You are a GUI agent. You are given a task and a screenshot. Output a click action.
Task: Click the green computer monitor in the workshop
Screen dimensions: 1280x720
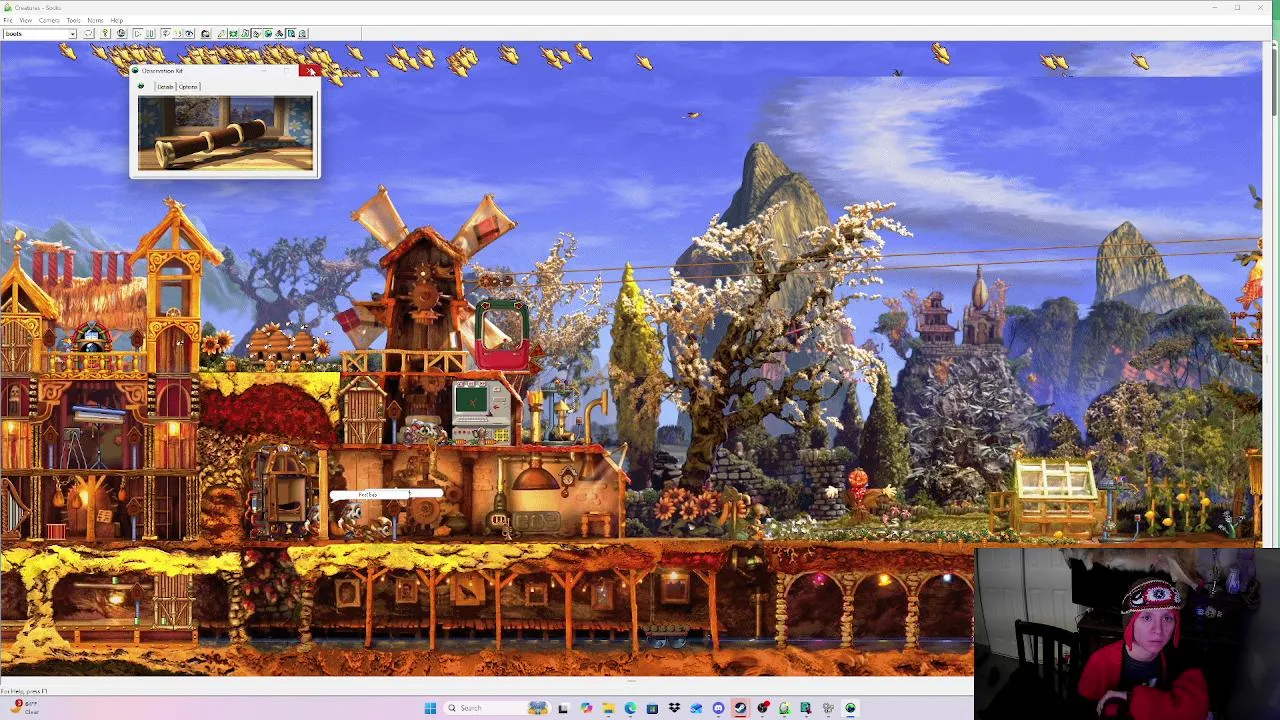coord(470,402)
